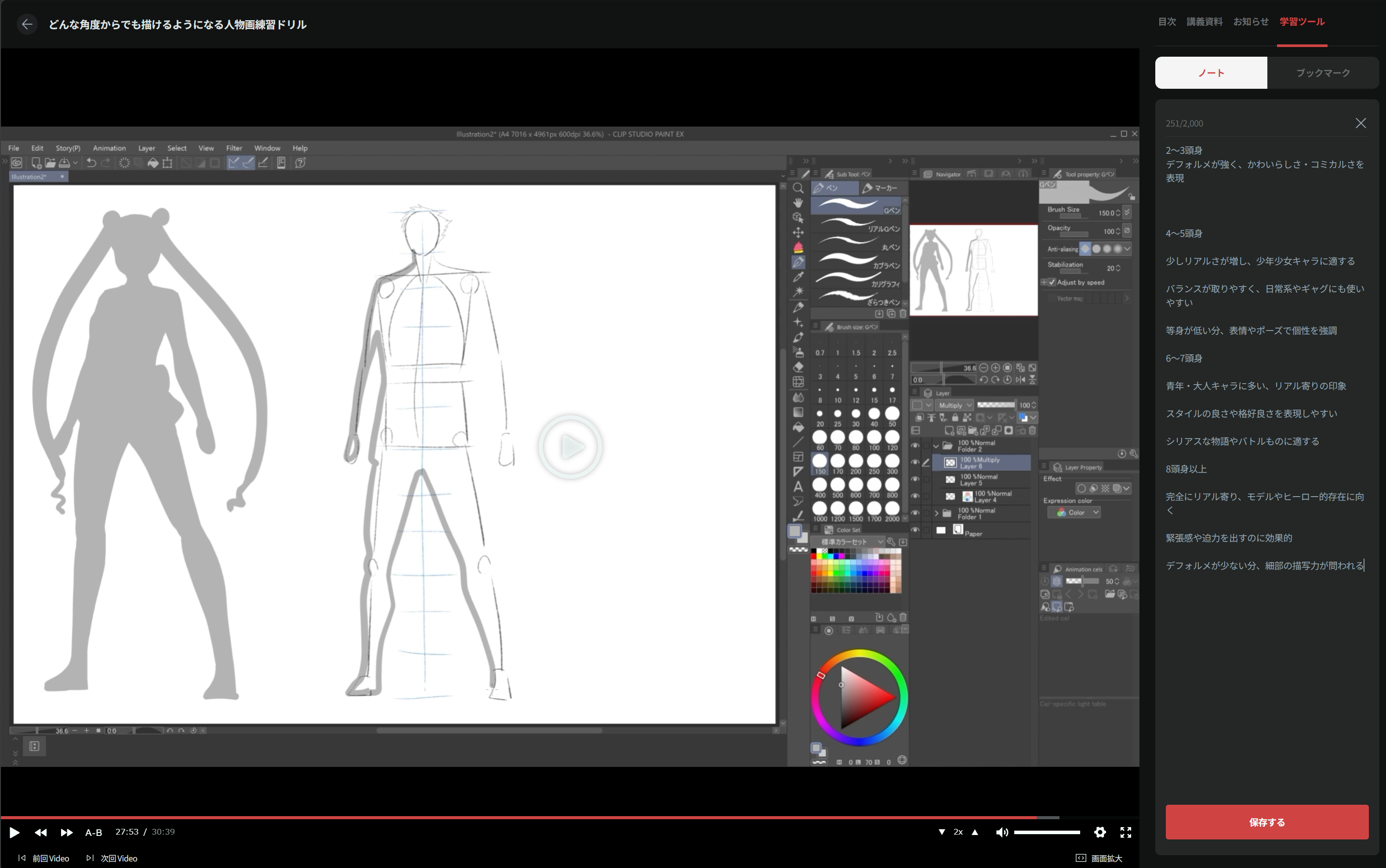Open the Expression color dropdown
The image size is (1386, 868).
pos(1073,512)
